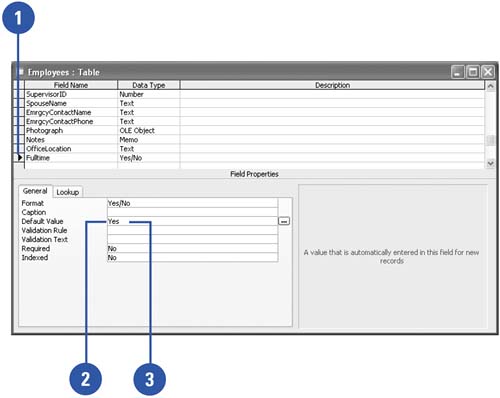The height and width of the screenshot is (398, 500).
Task: Click the Default Value field showing Yes
Action: [x=192, y=221]
